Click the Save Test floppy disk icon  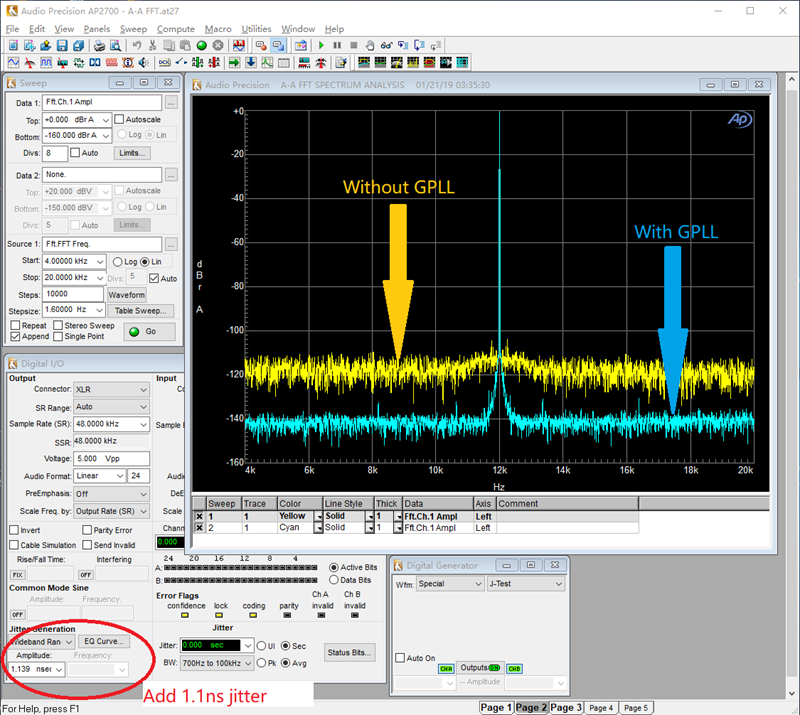coord(62,45)
